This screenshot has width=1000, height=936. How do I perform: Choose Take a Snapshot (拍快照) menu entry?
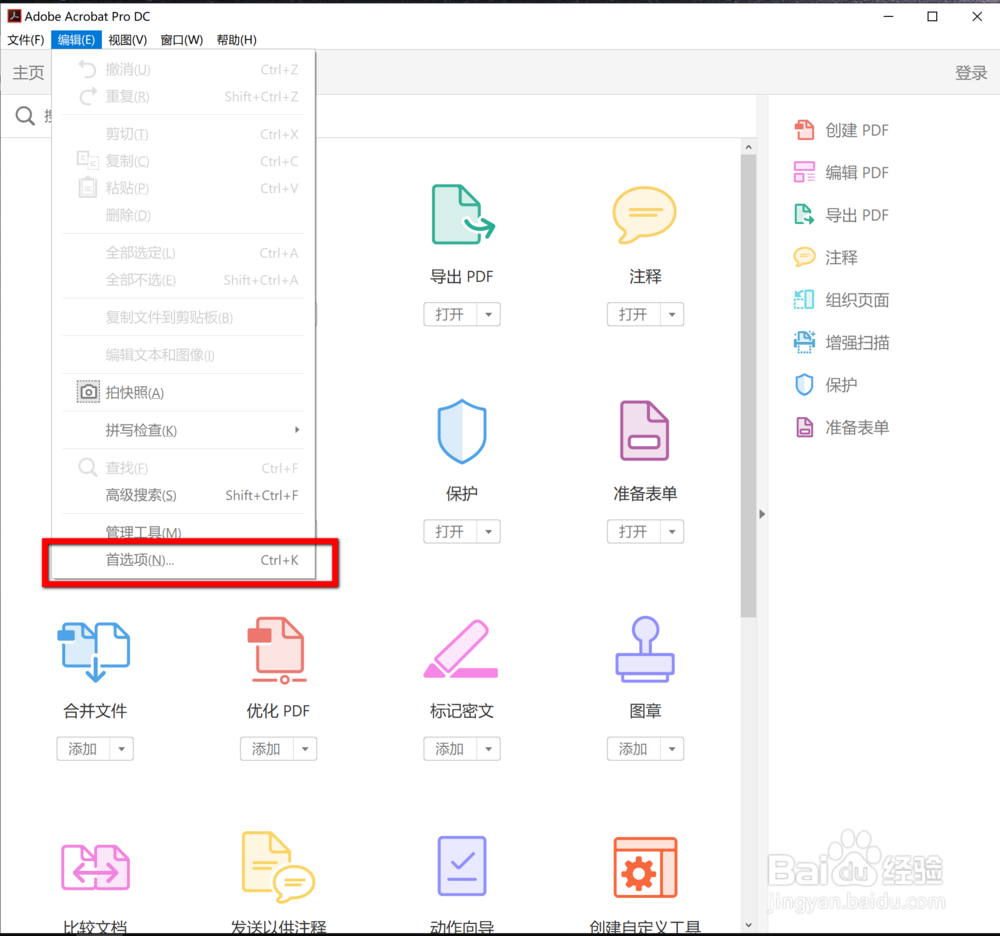(x=184, y=393)
